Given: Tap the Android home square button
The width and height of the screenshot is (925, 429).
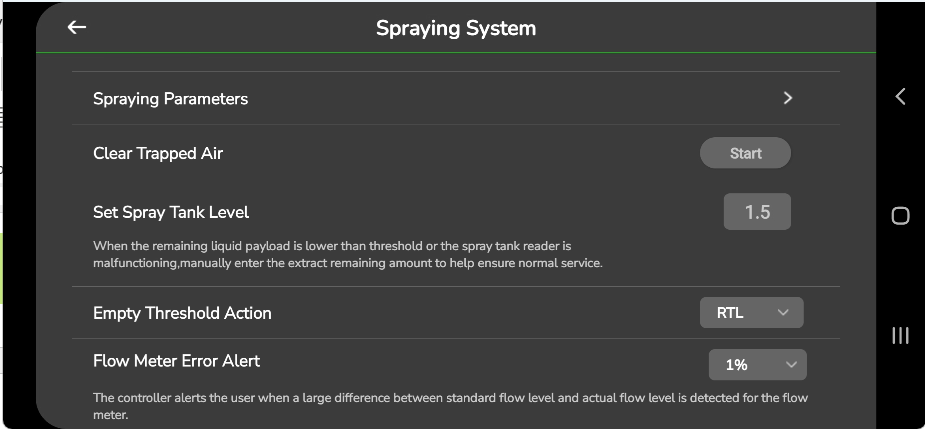Looking at the screenshot, I should pos(900,216).
